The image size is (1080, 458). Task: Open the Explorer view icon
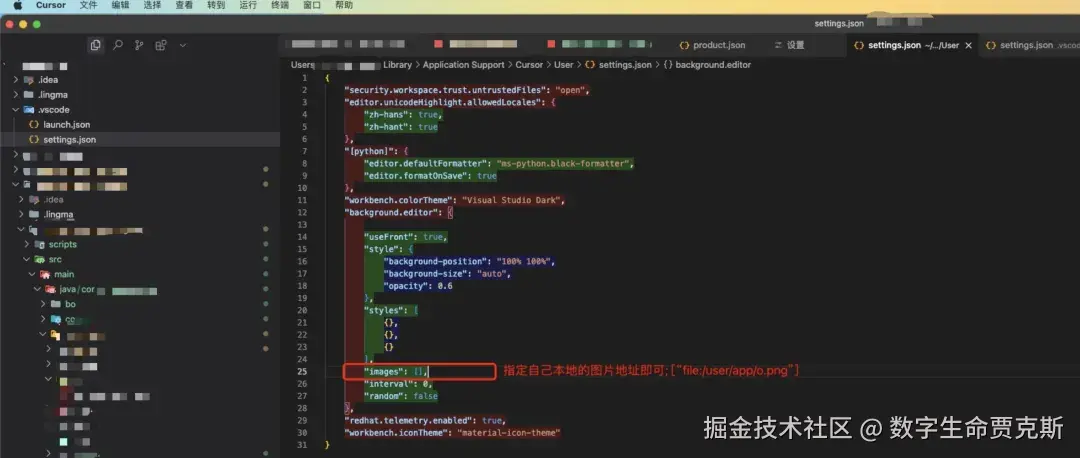click(x=95, y=45)
